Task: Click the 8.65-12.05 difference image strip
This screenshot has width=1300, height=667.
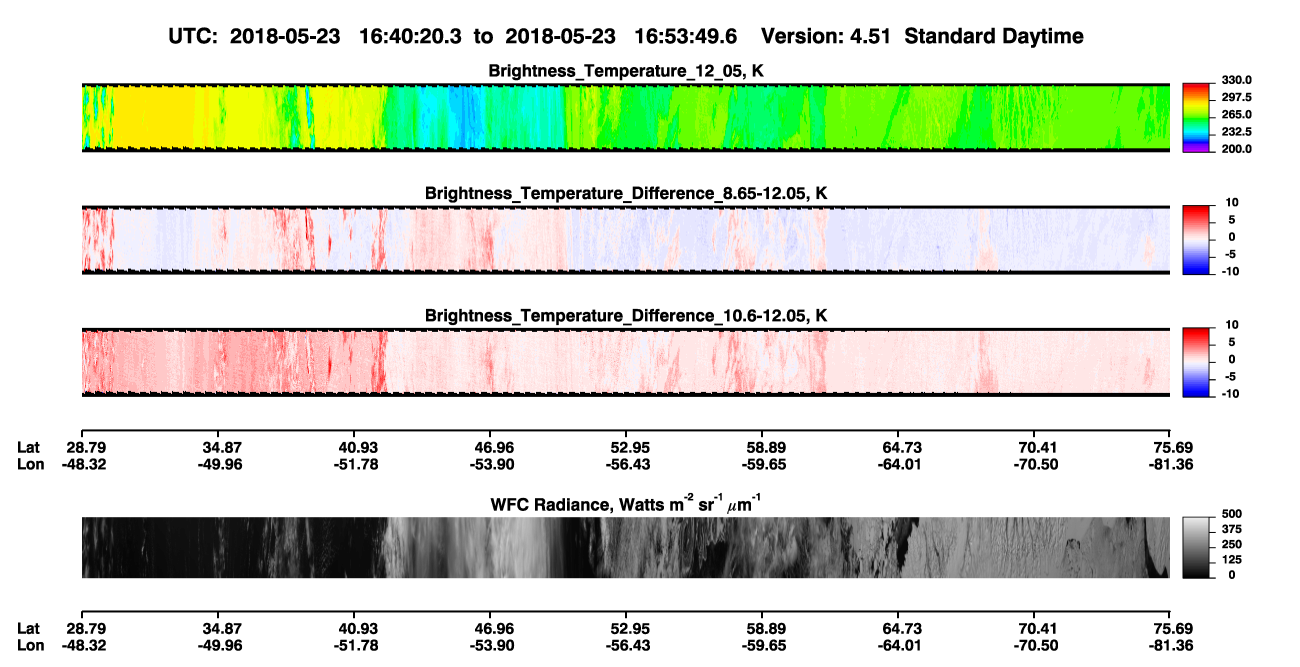Action: (626, 239)
